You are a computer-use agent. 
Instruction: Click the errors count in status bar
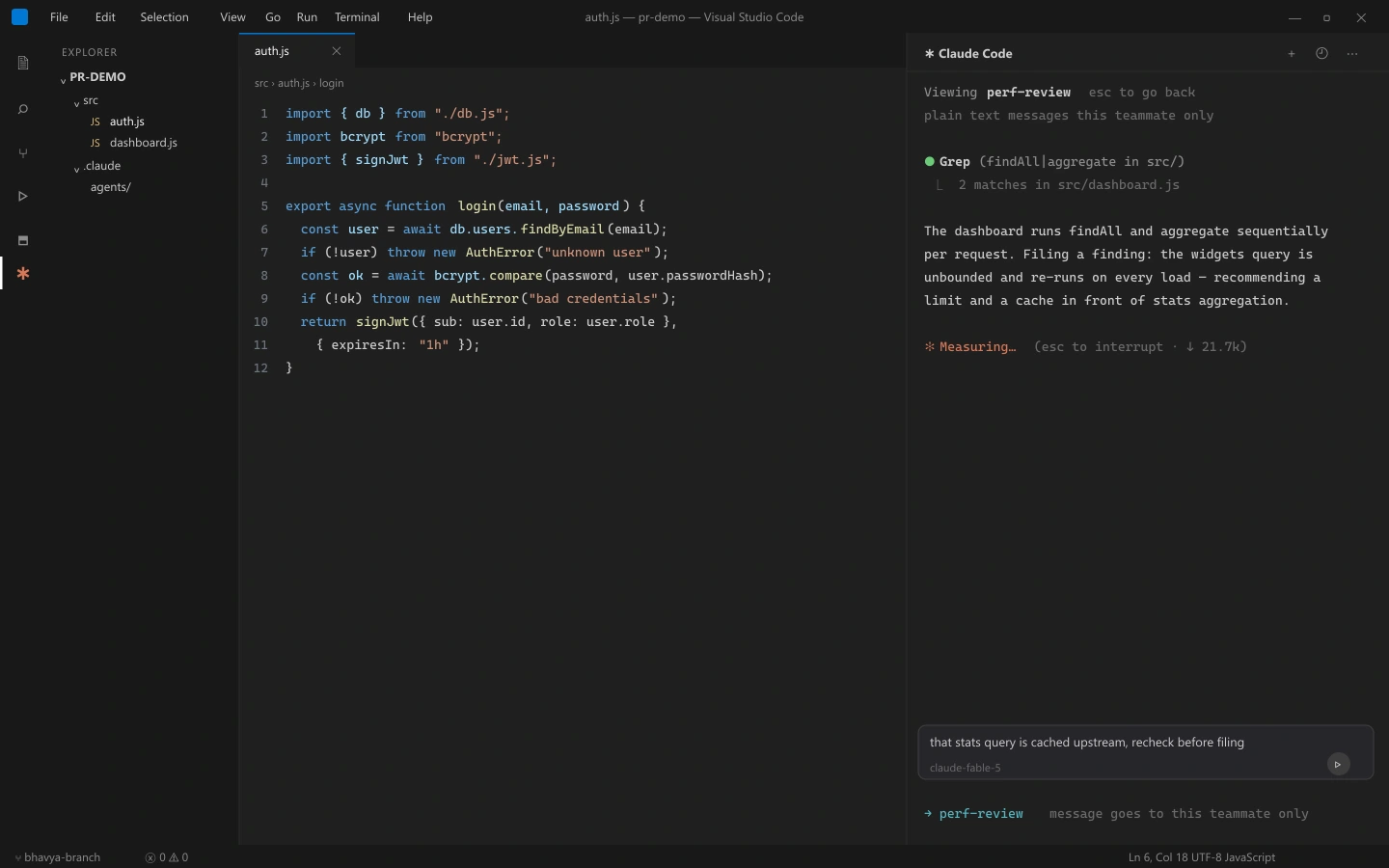(x=155, y=857)
